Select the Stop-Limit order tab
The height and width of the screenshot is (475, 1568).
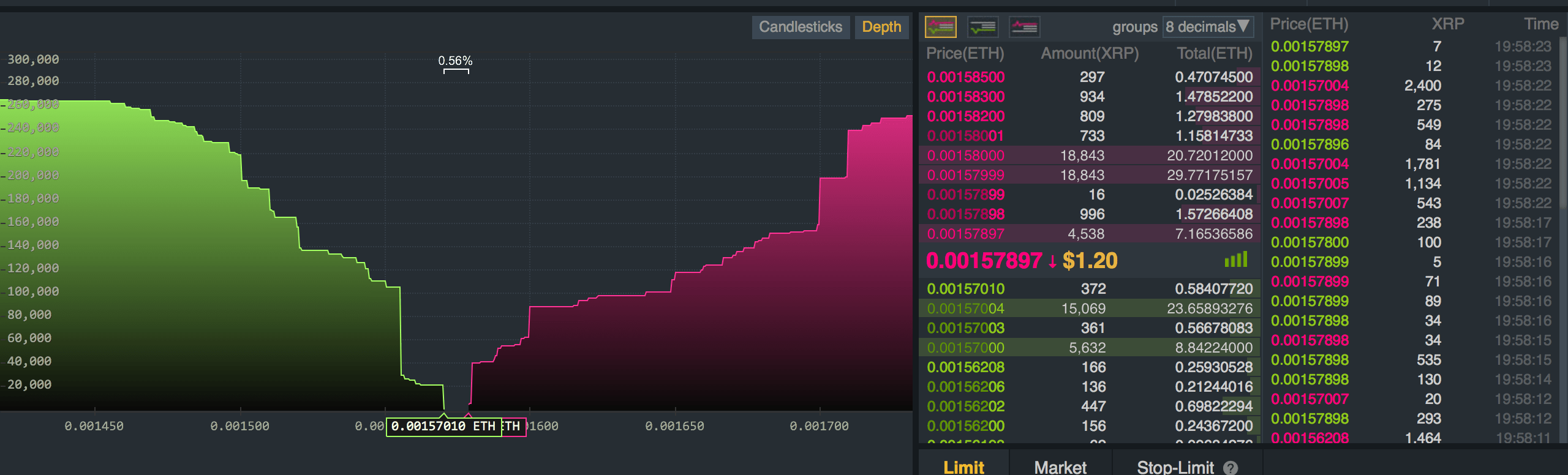(x=1175, y=466)
